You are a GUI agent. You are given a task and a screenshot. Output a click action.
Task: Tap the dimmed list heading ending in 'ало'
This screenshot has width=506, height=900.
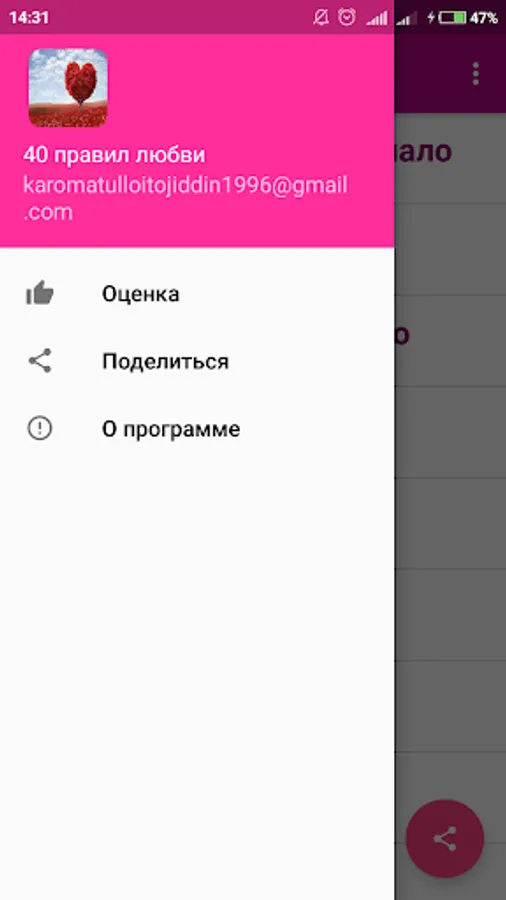click(x=423, y=151)
